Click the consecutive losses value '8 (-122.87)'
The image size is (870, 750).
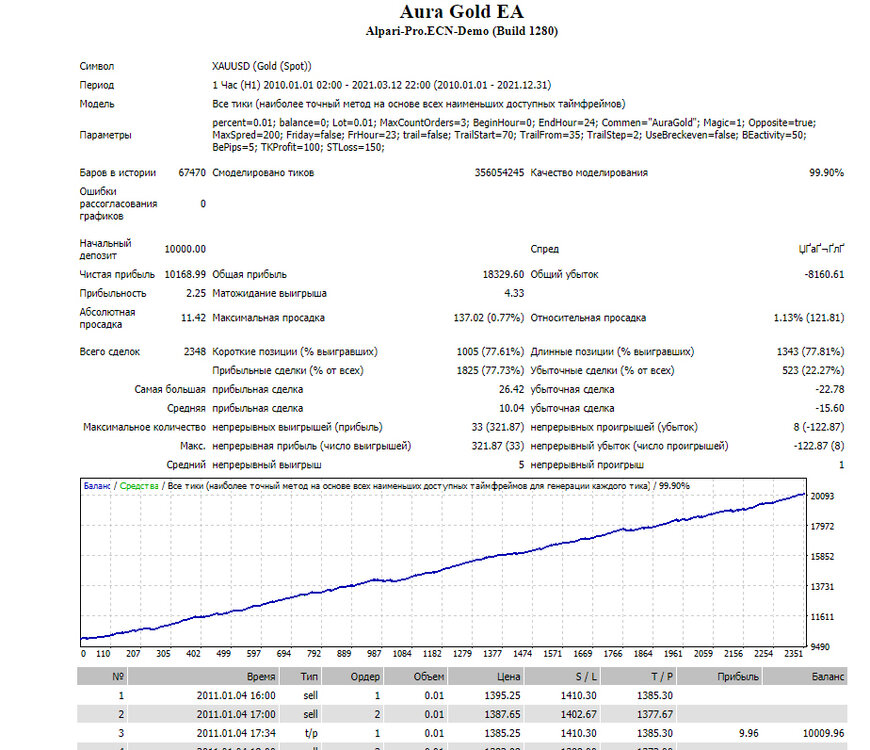[819, 427]
